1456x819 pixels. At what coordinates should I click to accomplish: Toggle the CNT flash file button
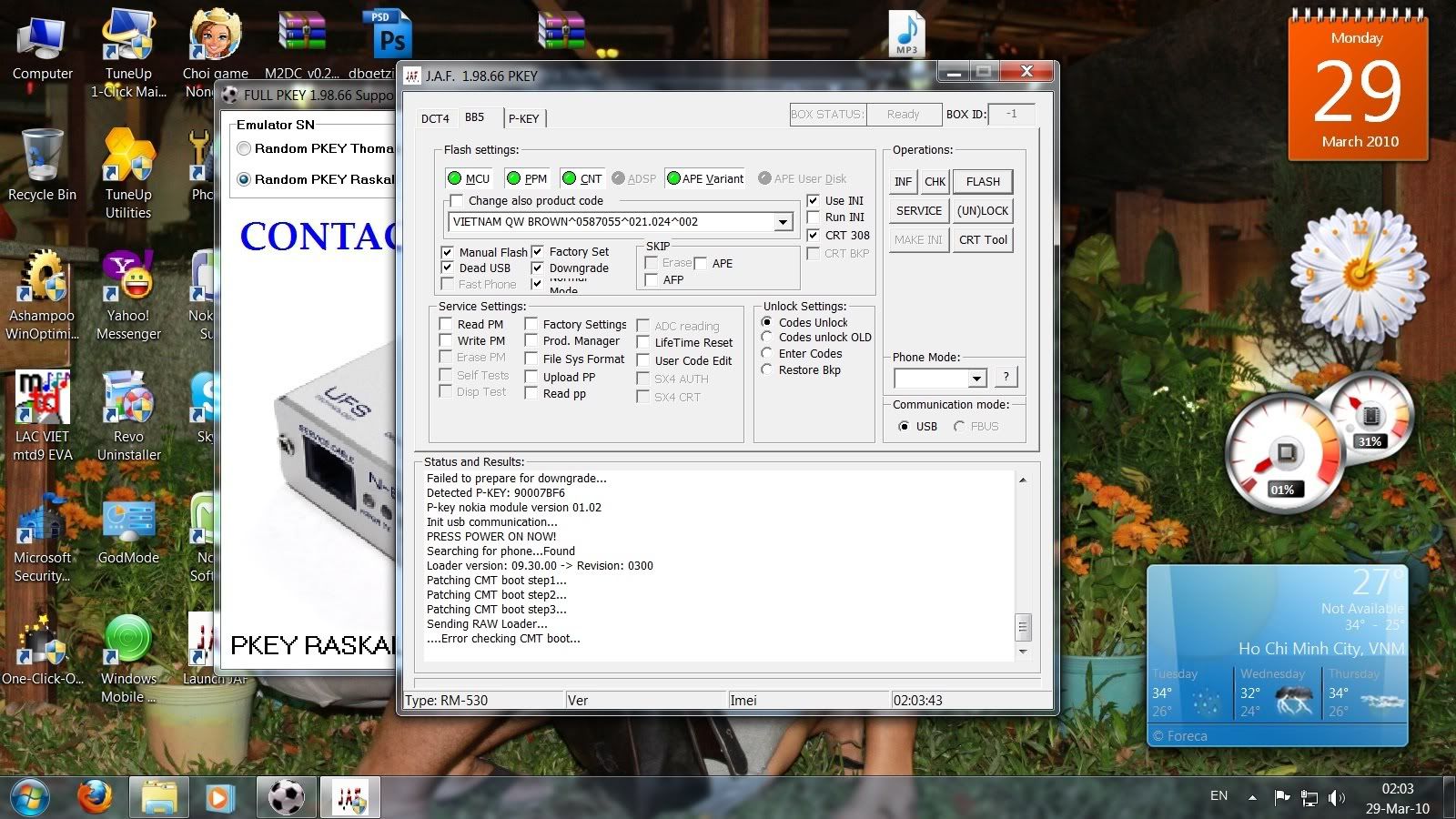582,178
